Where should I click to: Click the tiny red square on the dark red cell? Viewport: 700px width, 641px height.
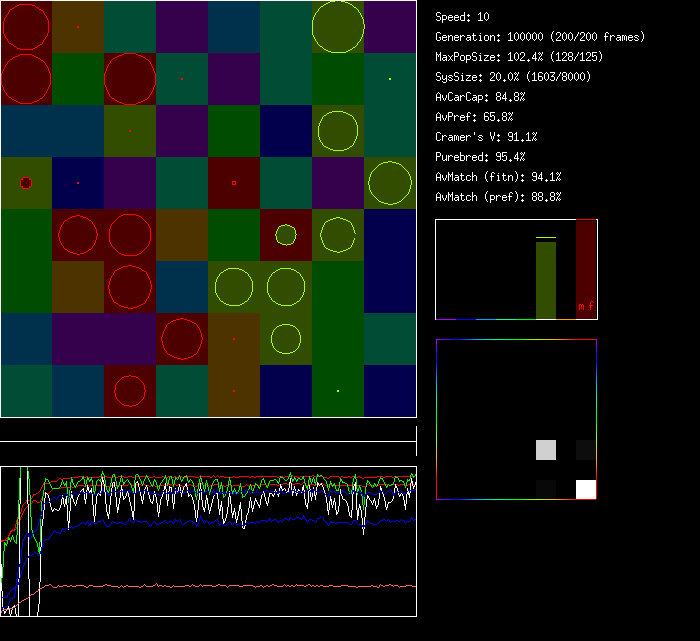[x=234, y=183]
